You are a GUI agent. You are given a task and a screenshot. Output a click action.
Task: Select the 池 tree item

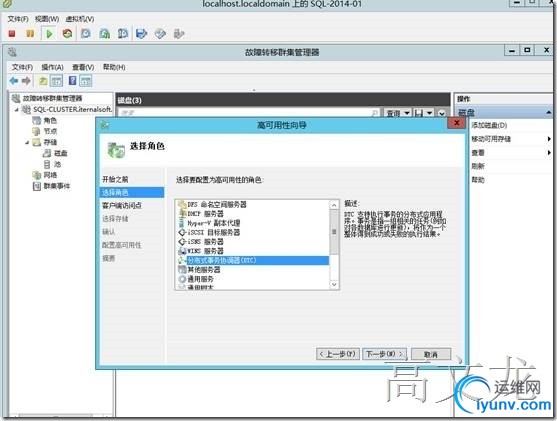pos(58,164)
